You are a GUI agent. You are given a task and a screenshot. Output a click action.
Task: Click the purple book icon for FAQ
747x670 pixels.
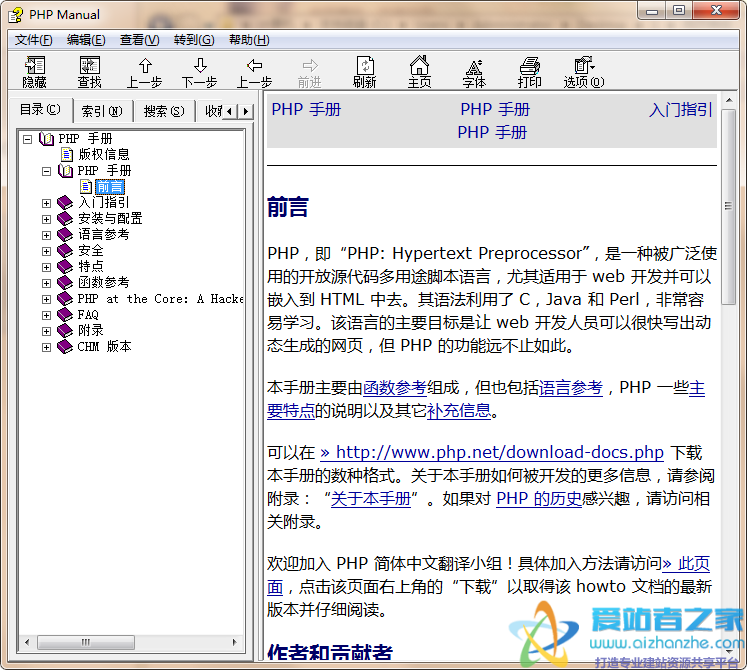coord(65,315)
